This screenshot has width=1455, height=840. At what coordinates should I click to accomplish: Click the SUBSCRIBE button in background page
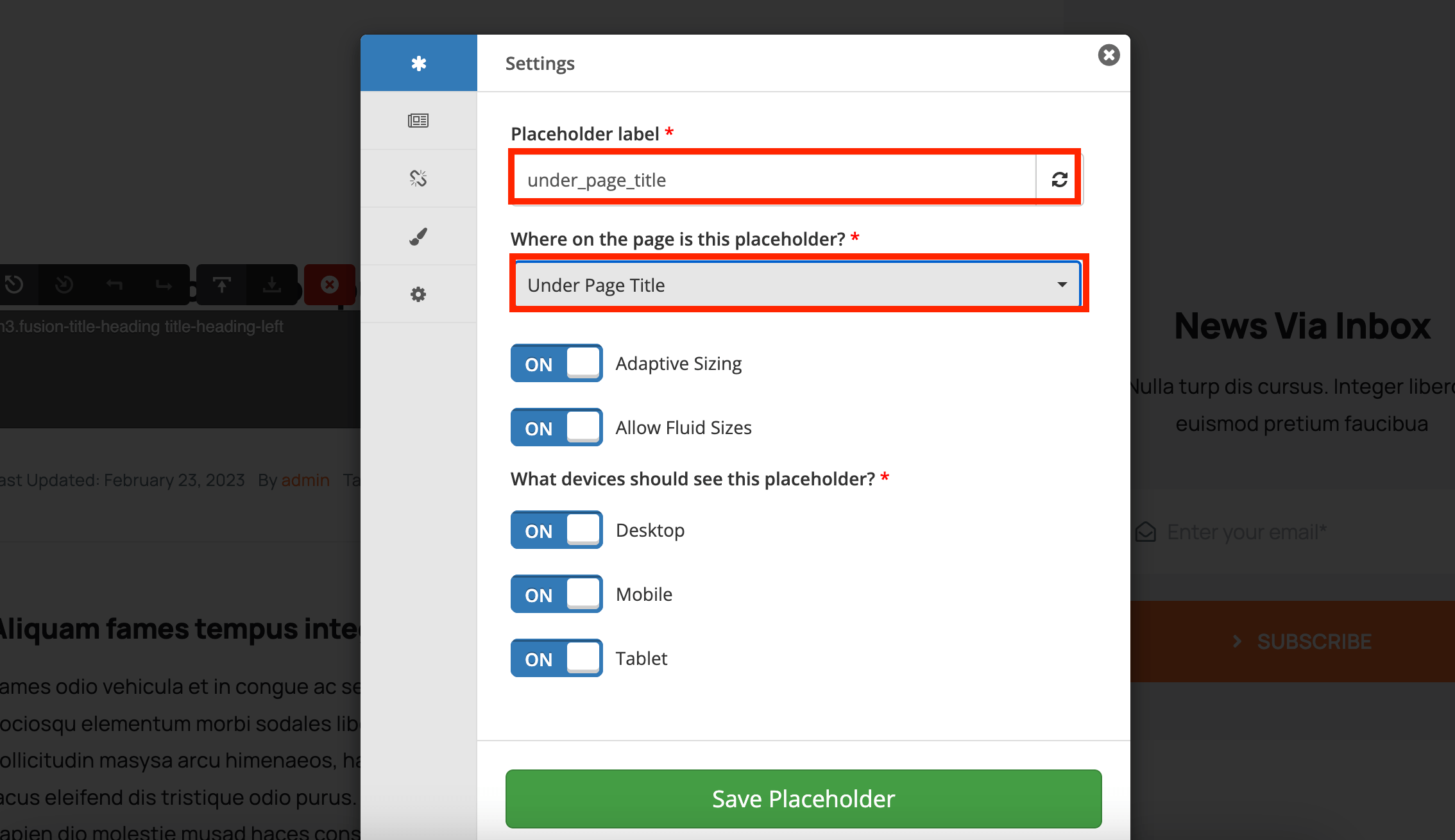tap(1292, 641)
